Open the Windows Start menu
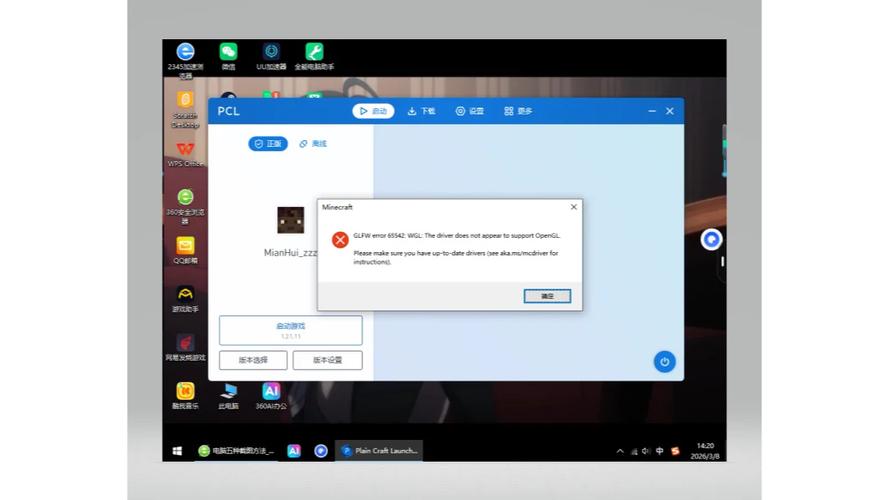Screen dimensions: 889x500 [x=177, y=451]
